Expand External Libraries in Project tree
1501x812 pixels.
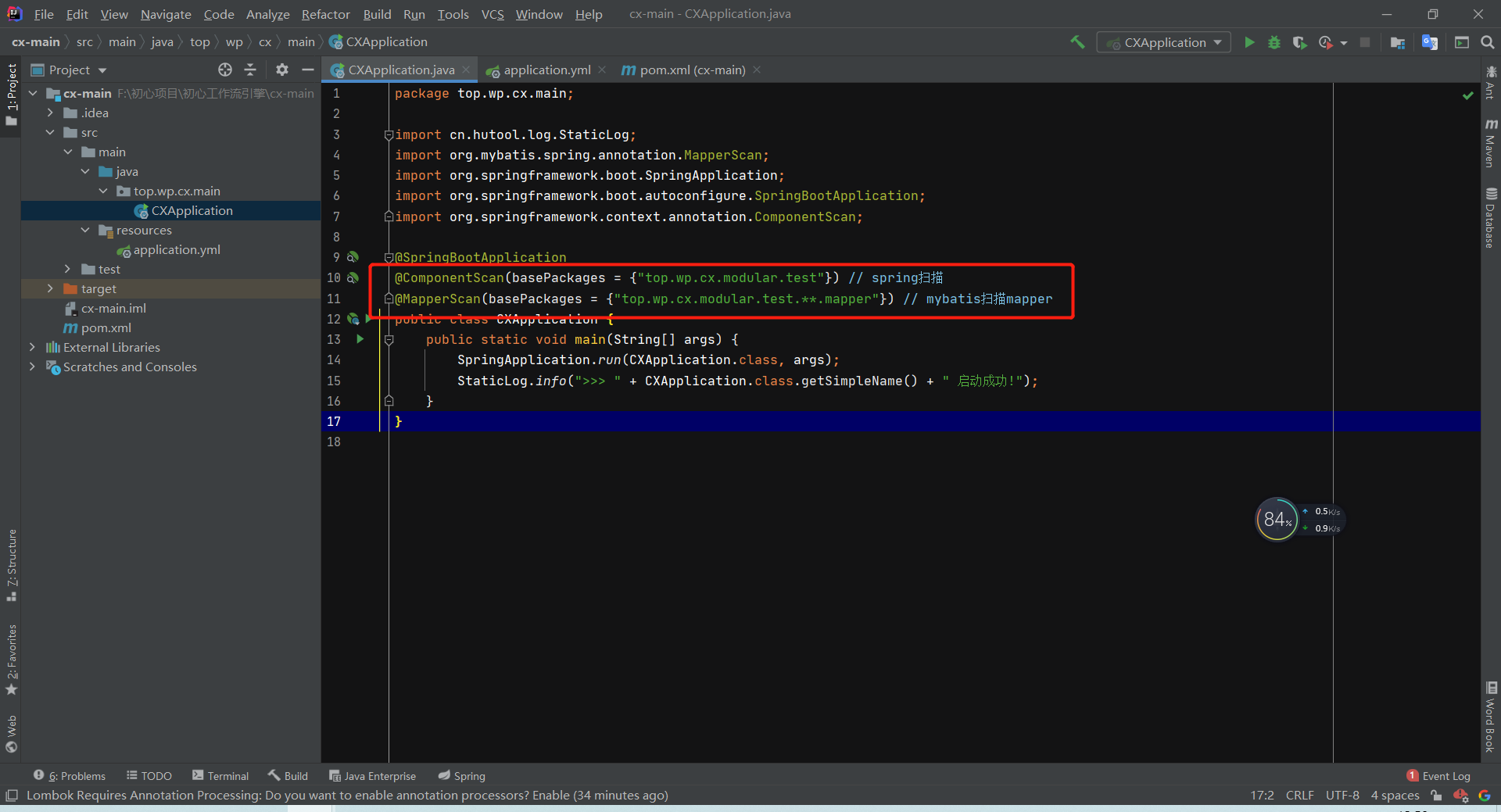coord(32,347)
